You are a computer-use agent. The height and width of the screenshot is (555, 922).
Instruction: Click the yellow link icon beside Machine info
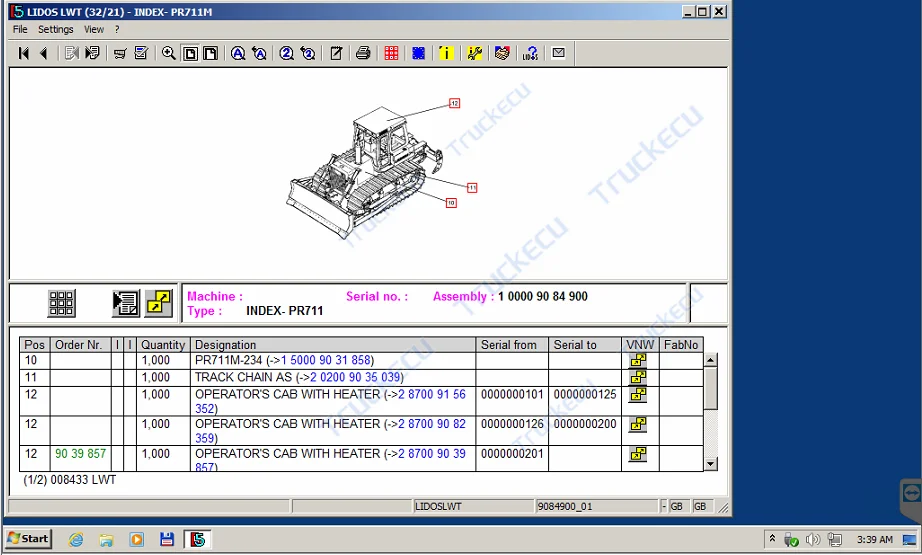point(159,303)
